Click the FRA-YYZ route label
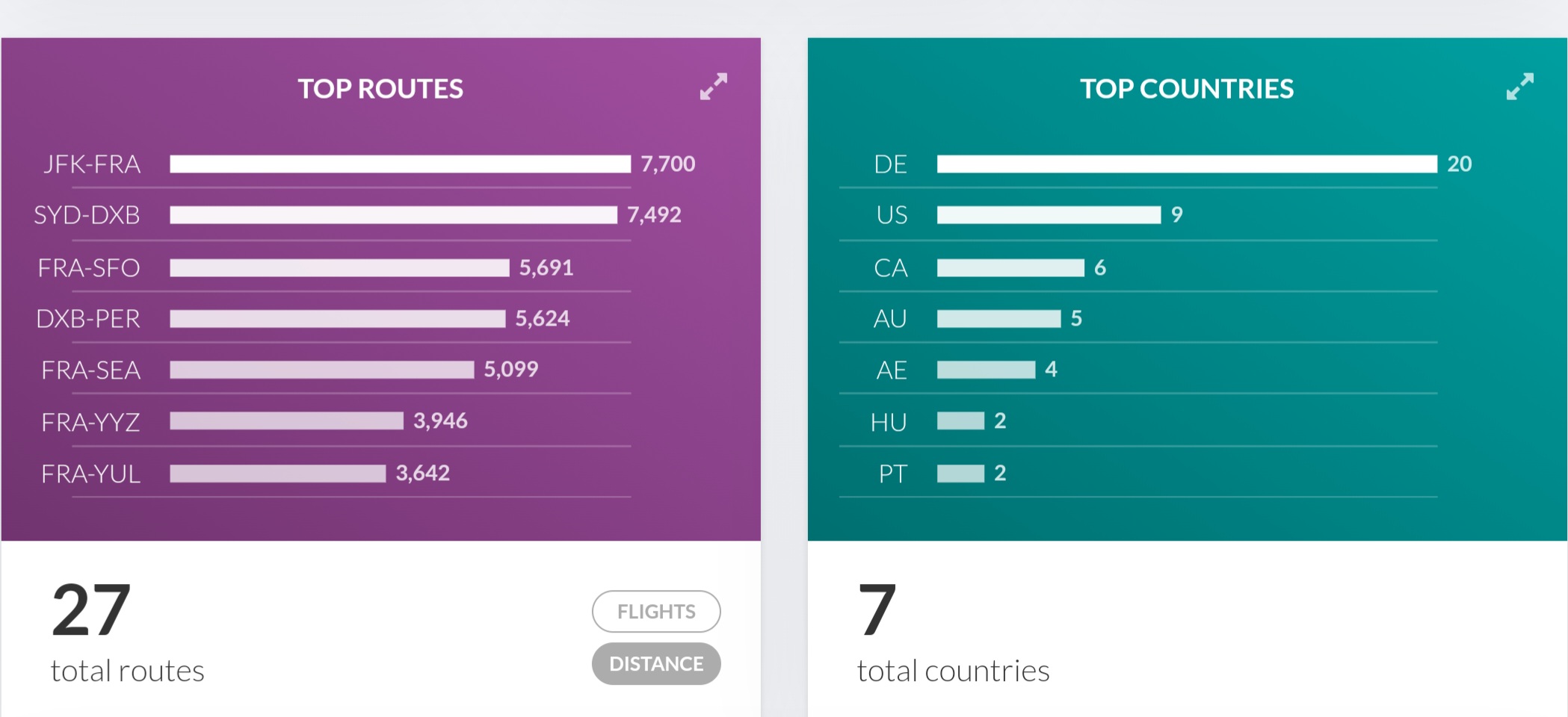 pos(90,422)
